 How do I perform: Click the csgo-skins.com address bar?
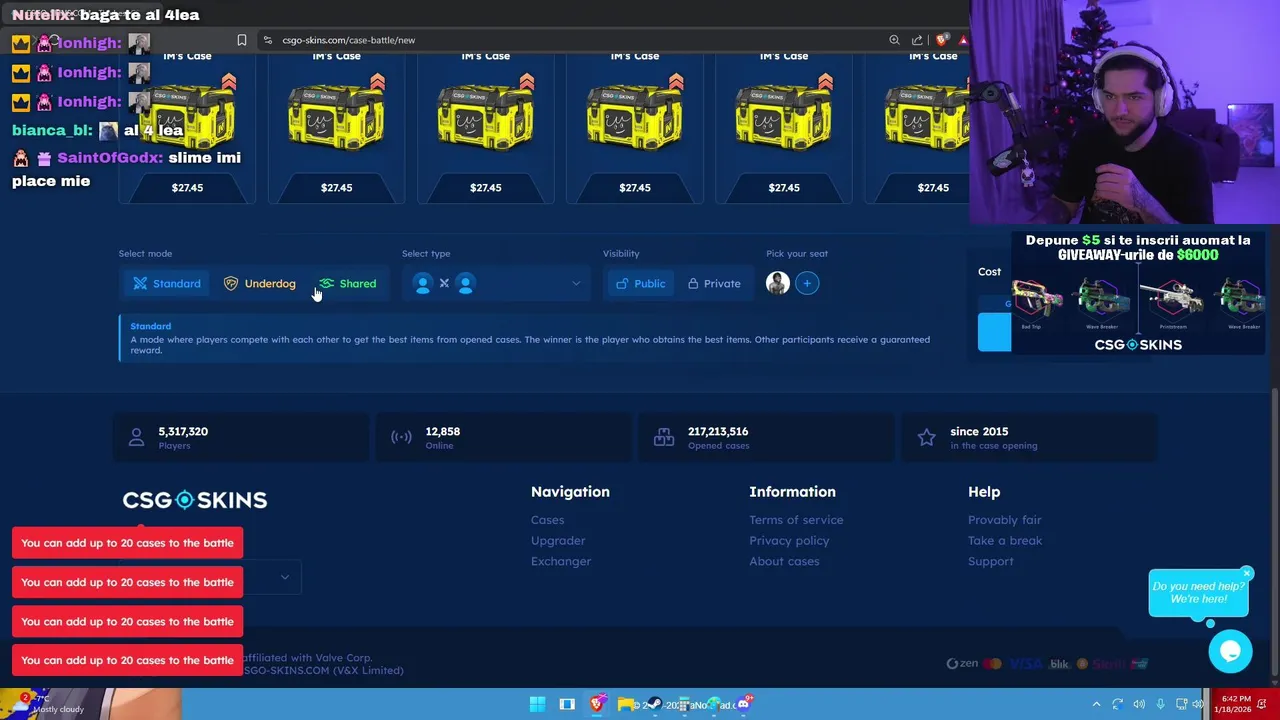[x=348, y=40]
